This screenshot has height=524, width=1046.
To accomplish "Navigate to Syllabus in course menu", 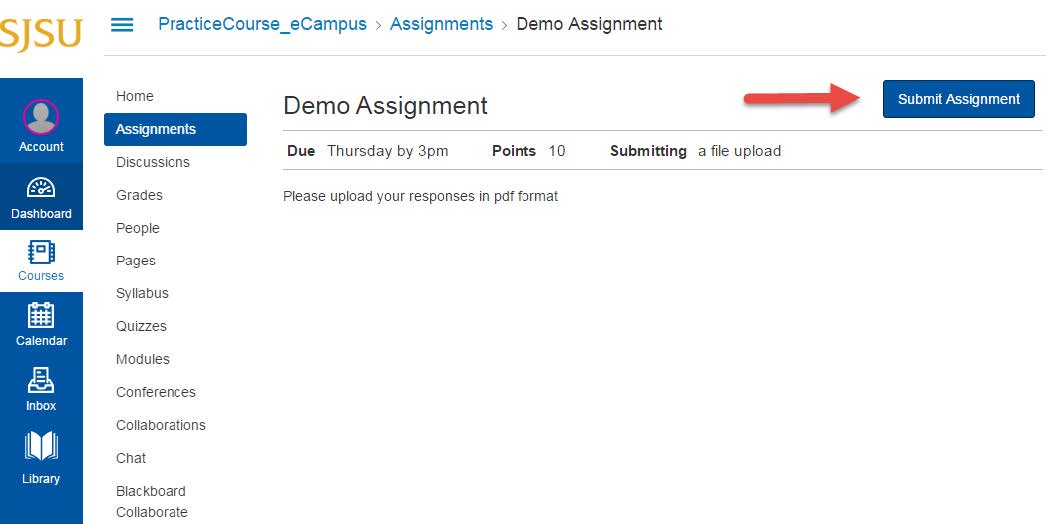I will 142,293.
